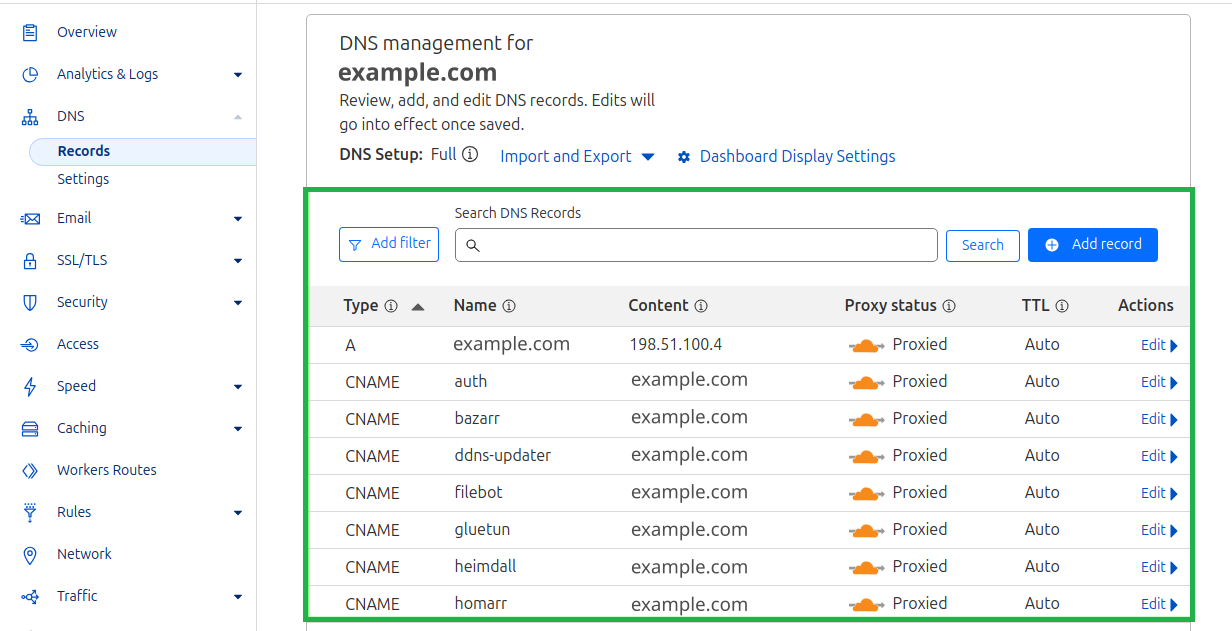The height and width of the screenshot is (631, 1232).
Task: Click the info icon beside TTL header
Action: click(1062, 306)
